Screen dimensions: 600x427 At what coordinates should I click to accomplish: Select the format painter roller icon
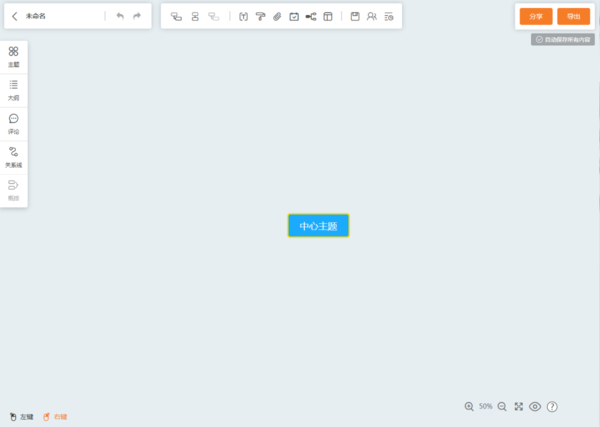260,16
